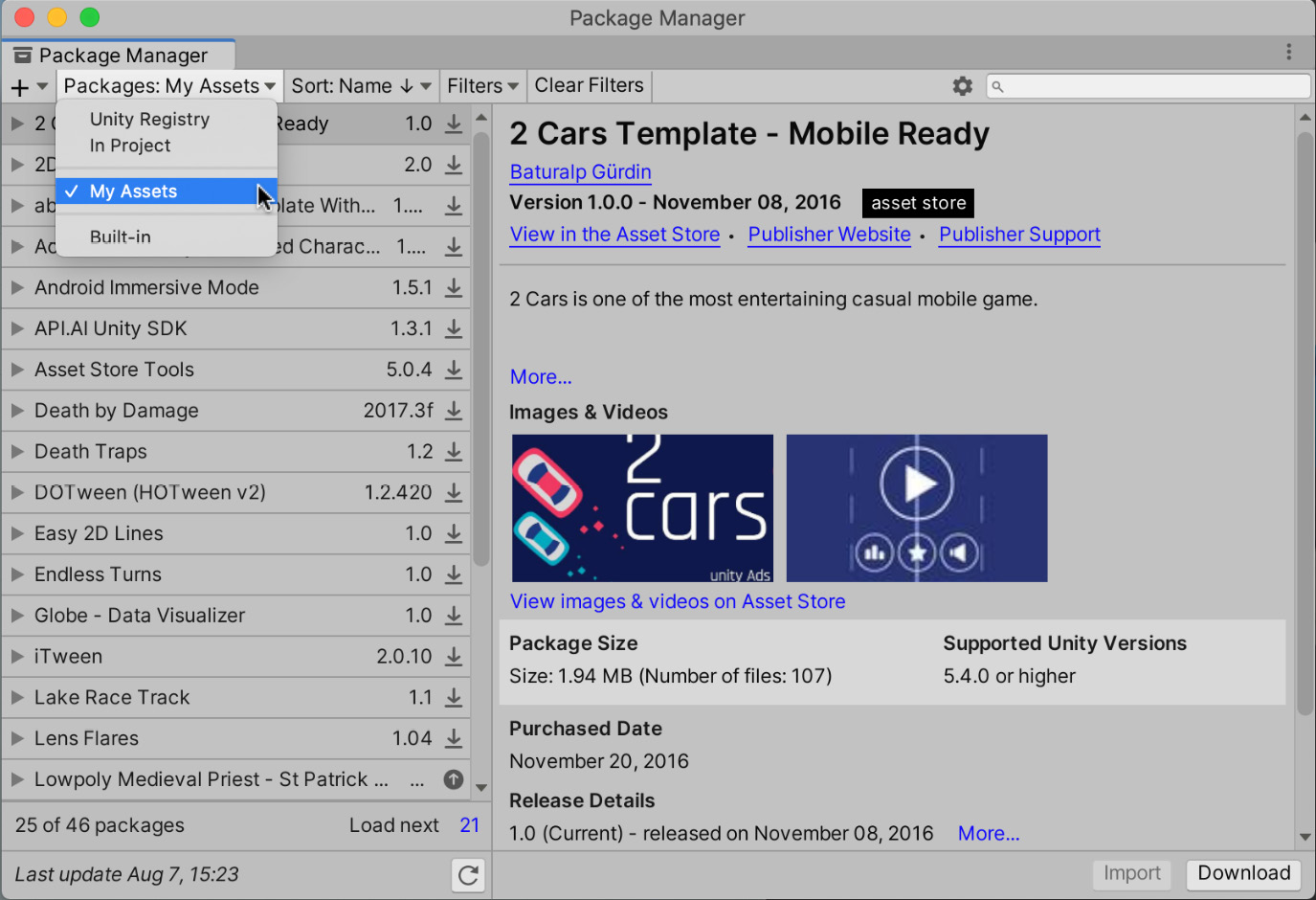The height and width of the screenshot is (900, 1316).
Task: Select Unity Registry from the dropdown menu
Action: pyautogui.click(x=167, y=120)
